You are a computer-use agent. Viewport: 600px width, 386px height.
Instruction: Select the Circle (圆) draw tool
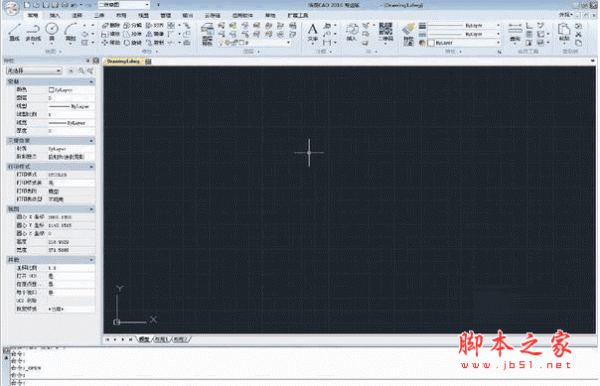(52, 32)
